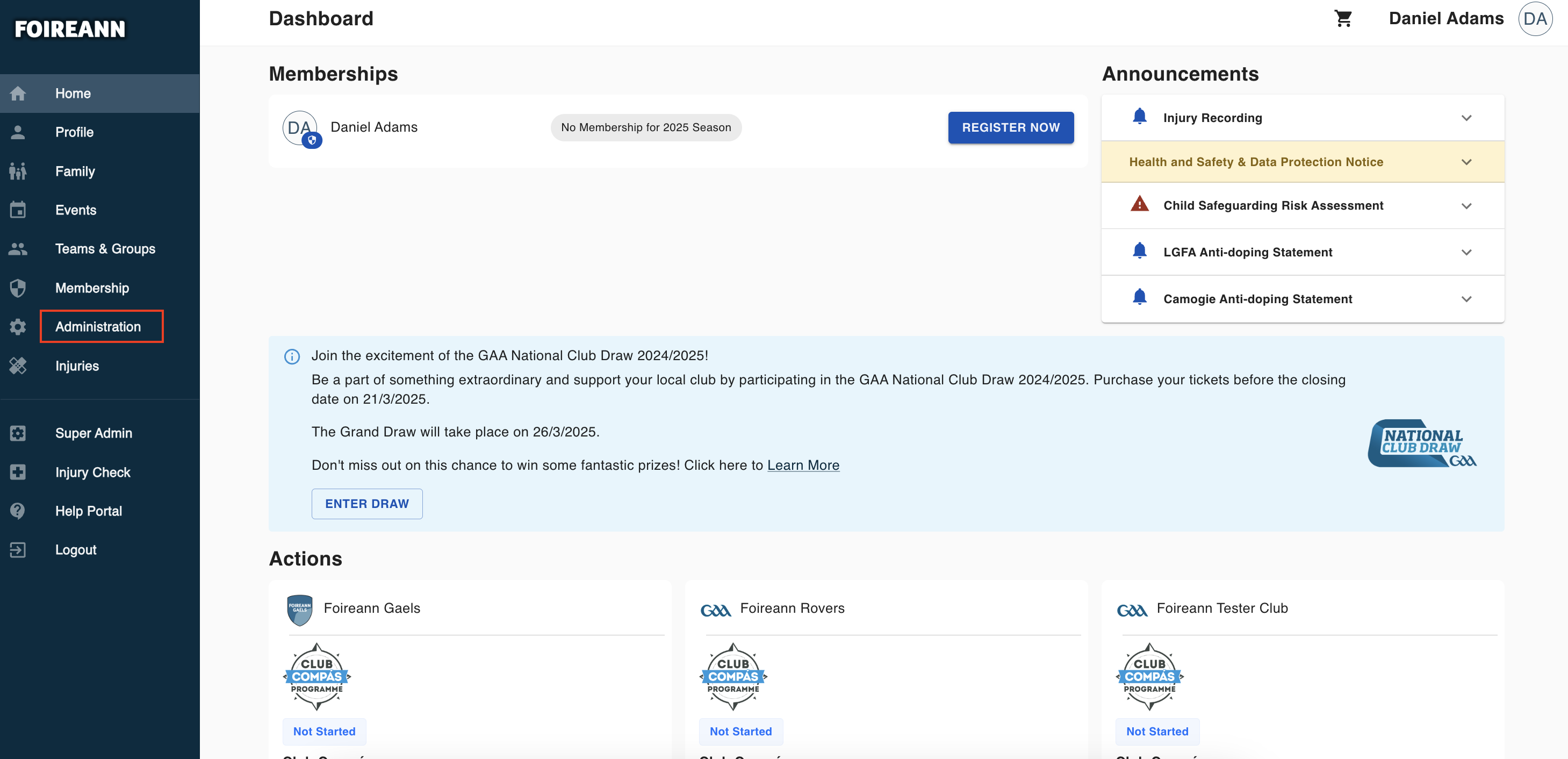
Task: Click the ENTER DRAW button
Action: [x=367, y=504]
